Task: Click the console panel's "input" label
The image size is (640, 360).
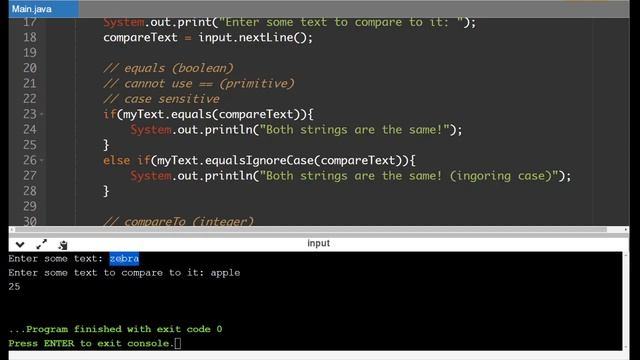Action: pyautogui.click(x=318, y=243)
